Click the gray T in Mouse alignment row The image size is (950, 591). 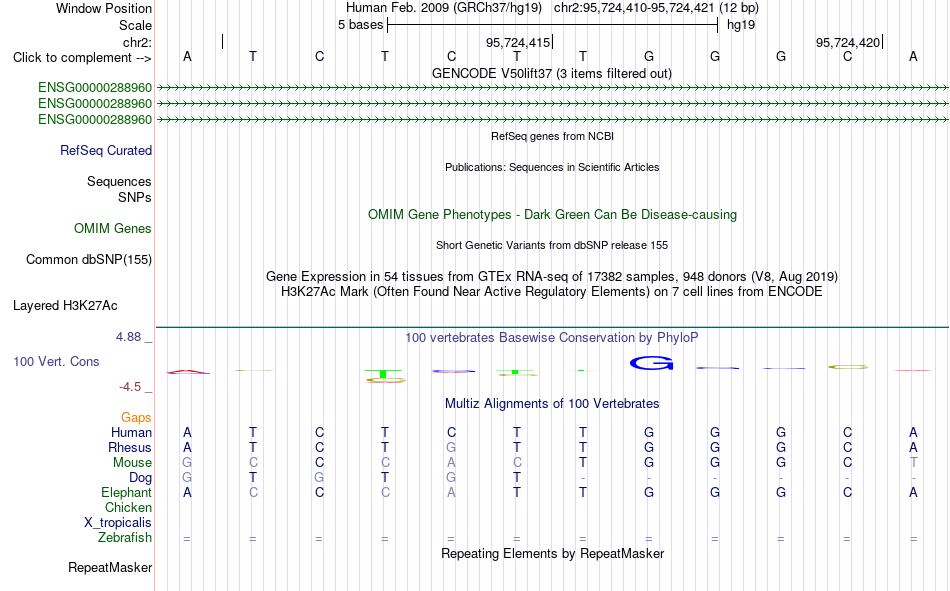coord(913,462)
